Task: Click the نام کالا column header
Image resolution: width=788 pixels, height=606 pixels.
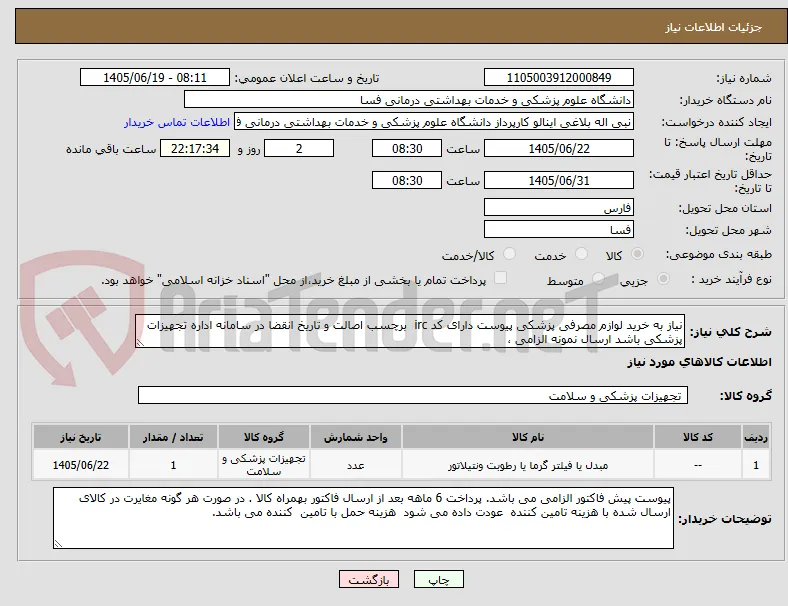Action: coord(528,437)
